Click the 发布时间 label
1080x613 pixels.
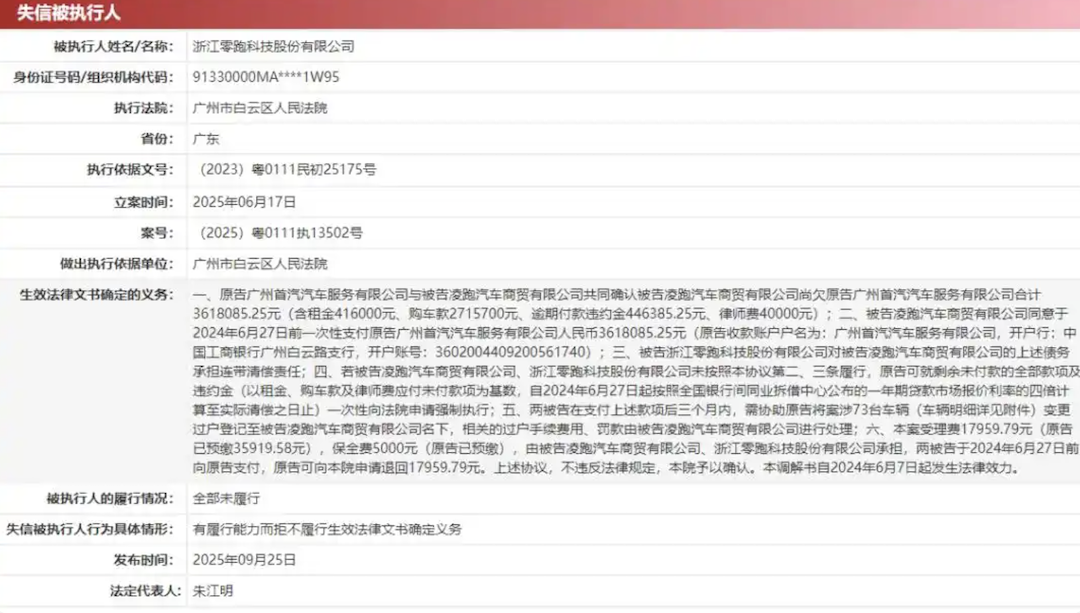(x=143, y=560)
